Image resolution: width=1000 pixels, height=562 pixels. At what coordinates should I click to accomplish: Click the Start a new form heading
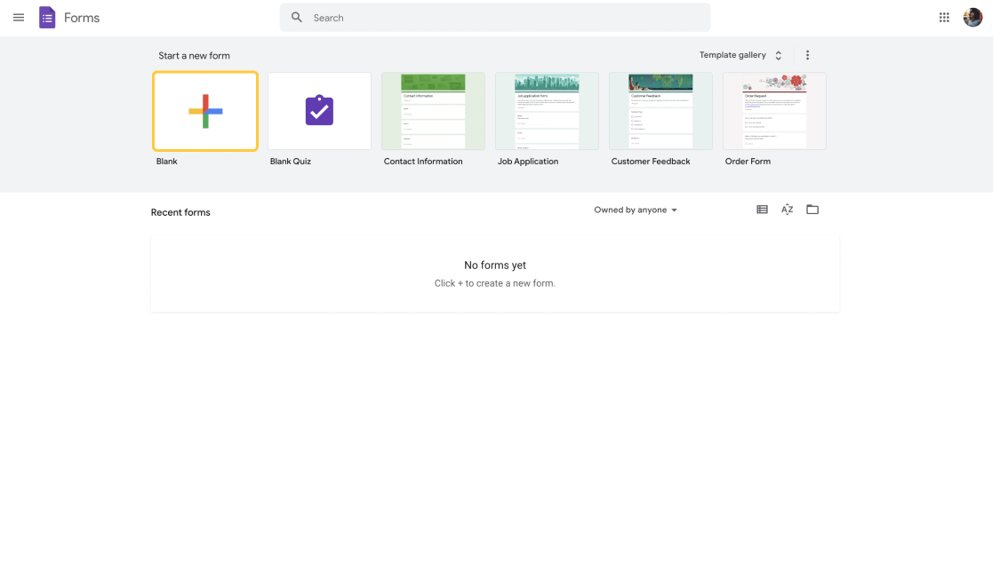(x=194, y=55)
